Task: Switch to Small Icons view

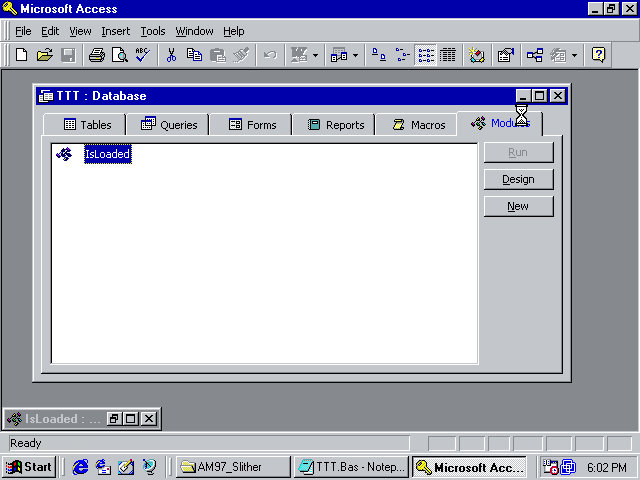Action: (x=402, y=55)
